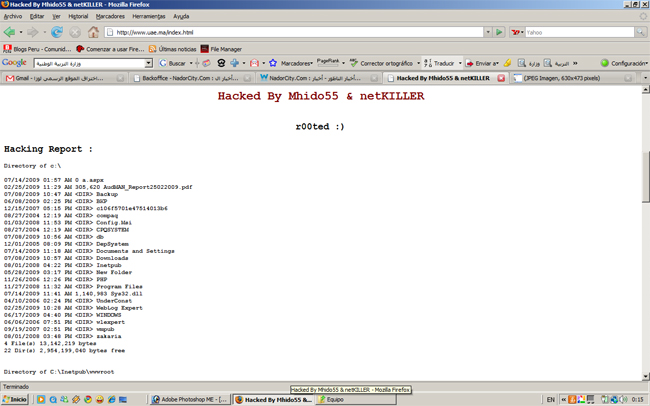Click the Traducir button on Google toolbar
Image resolution: width=650 pixels, height=406 pixels.
(x=440, y=63)
